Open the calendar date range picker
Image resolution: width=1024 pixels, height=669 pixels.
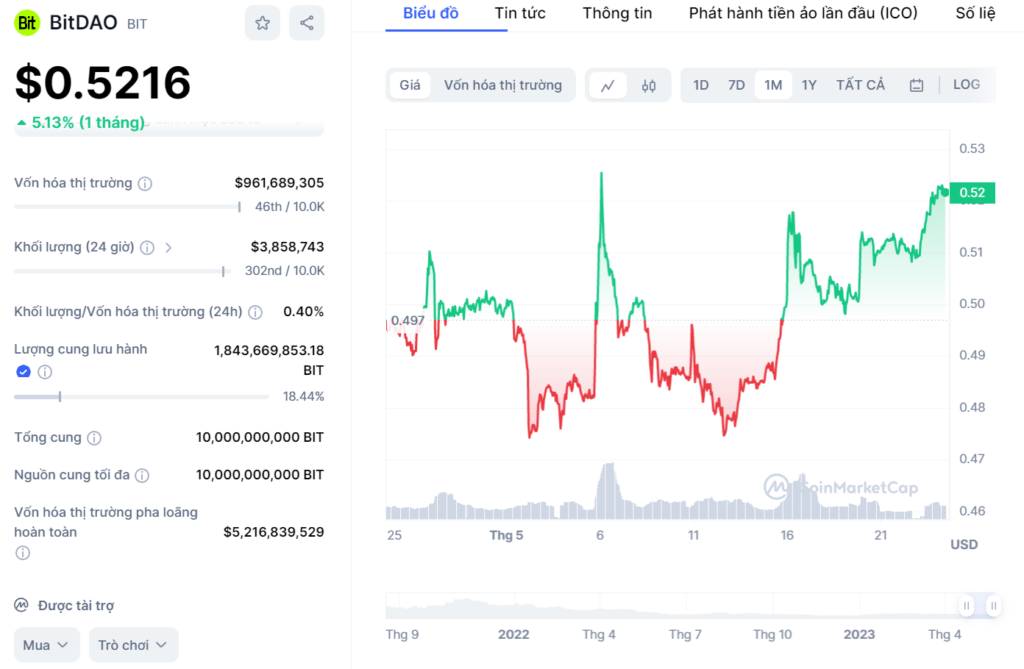click(x=916, y=86)
